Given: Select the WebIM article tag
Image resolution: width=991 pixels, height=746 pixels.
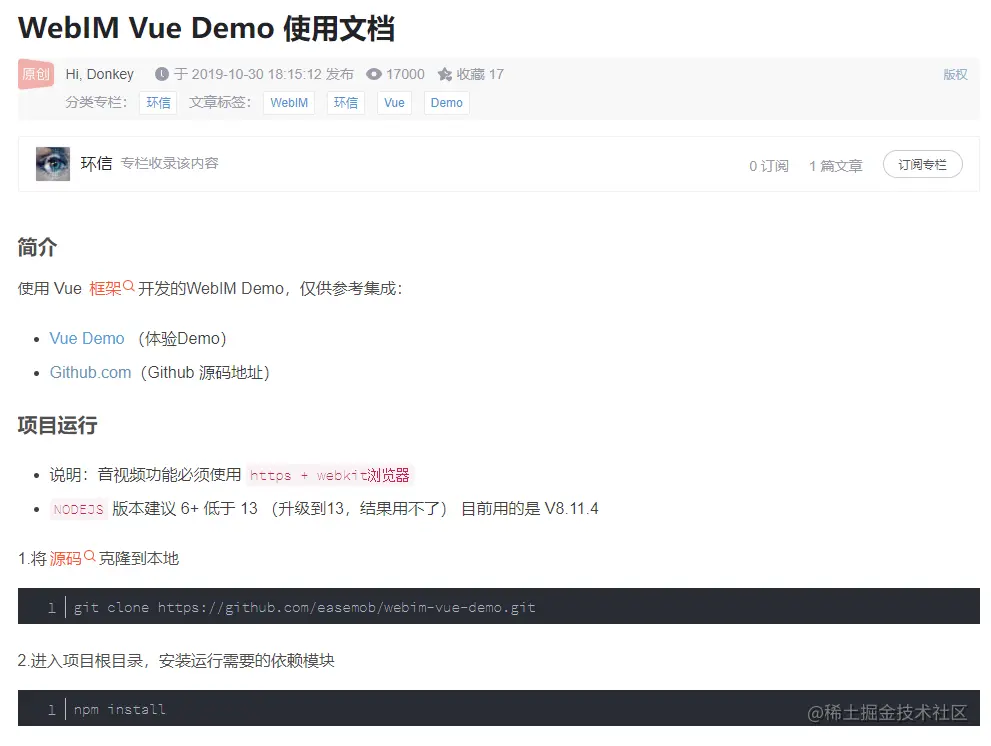Looking at the screenshot, I should (289, 102).
